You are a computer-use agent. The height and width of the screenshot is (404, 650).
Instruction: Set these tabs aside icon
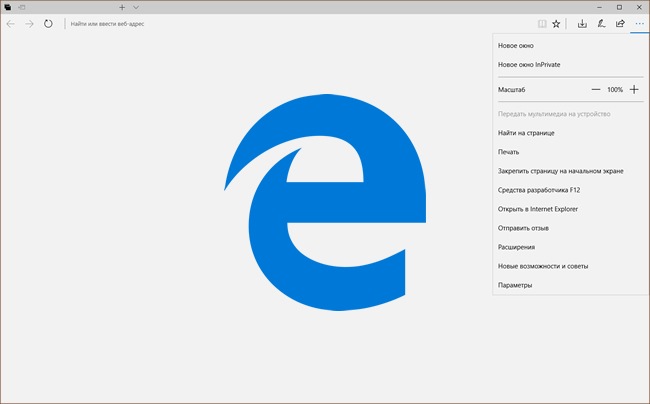tap(22, 7)
